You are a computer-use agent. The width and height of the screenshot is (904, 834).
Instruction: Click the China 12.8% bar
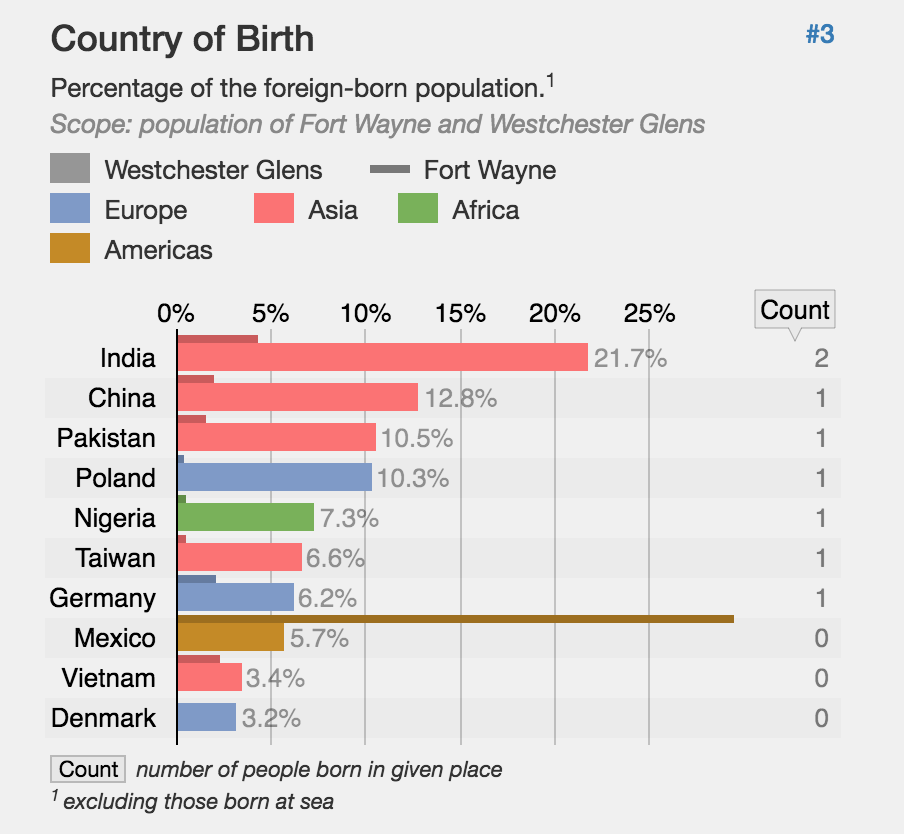pyautogui.click(x=297, y=399)
